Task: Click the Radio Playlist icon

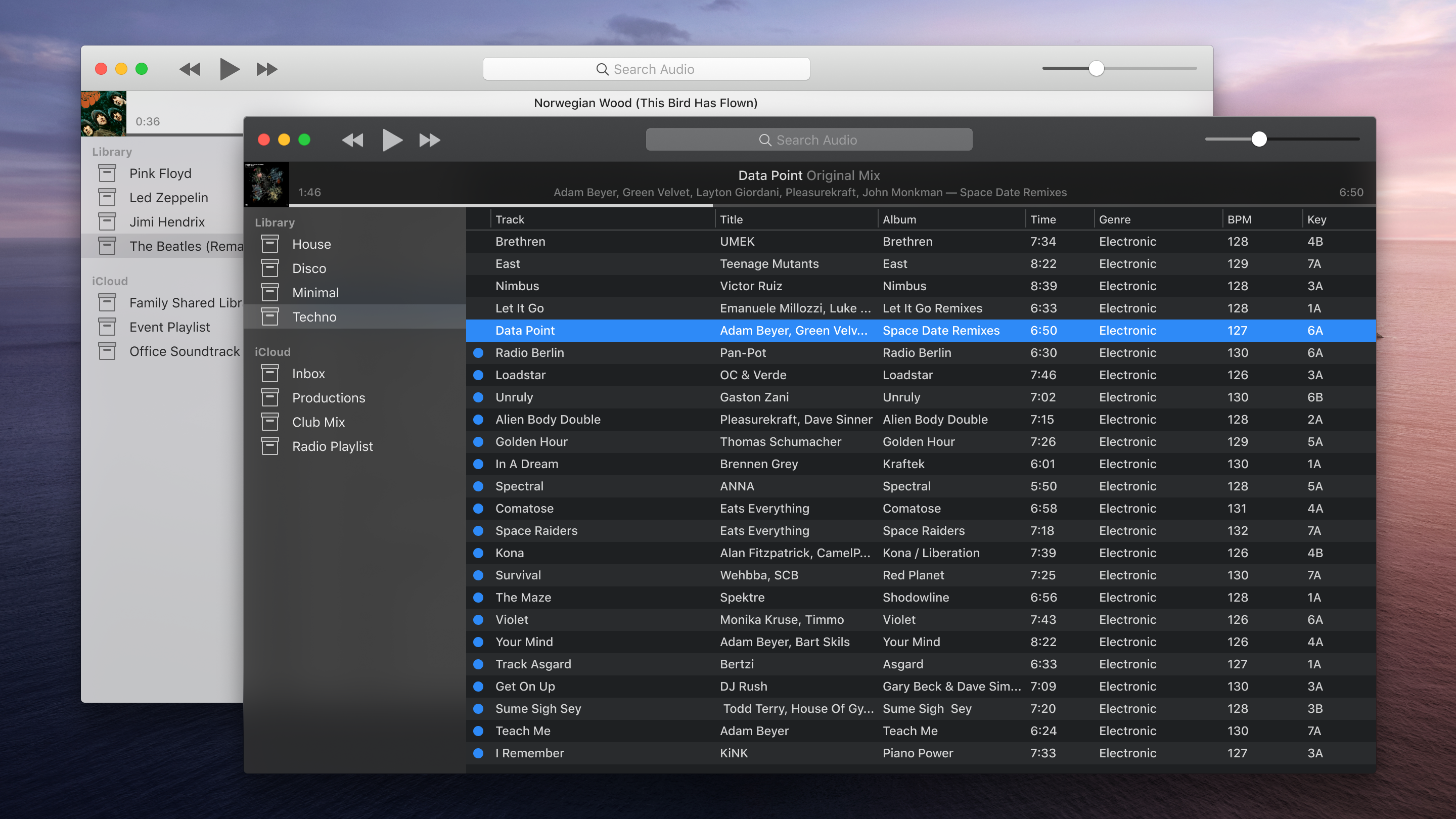Action: tap(270, 446)
